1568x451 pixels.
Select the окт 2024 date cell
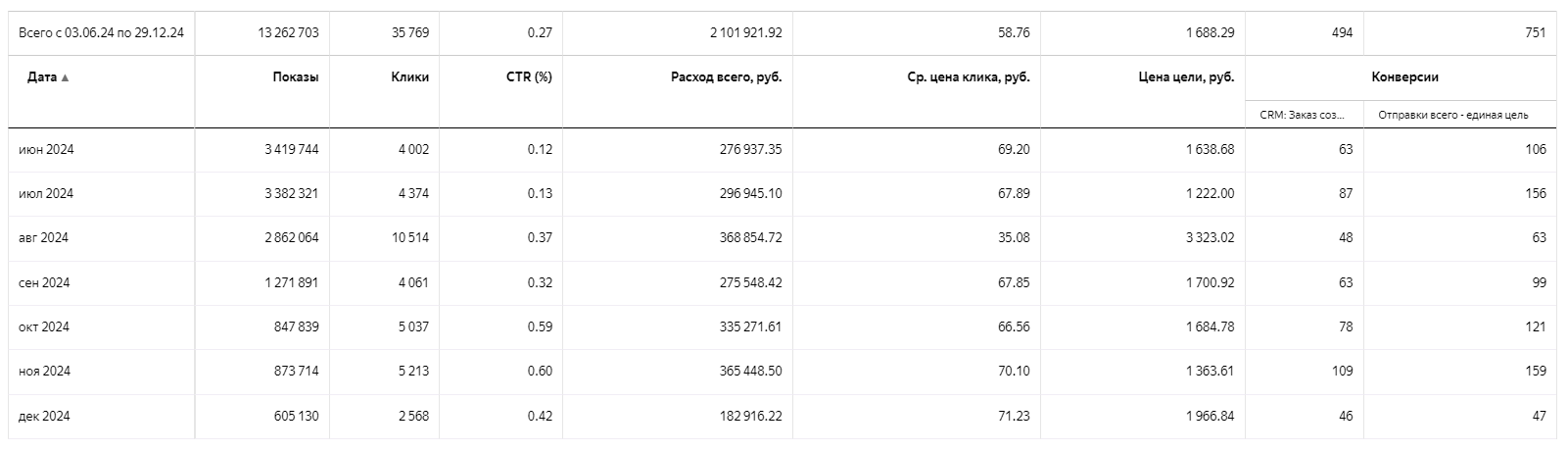pyautogui.click(x=44, y=327)
